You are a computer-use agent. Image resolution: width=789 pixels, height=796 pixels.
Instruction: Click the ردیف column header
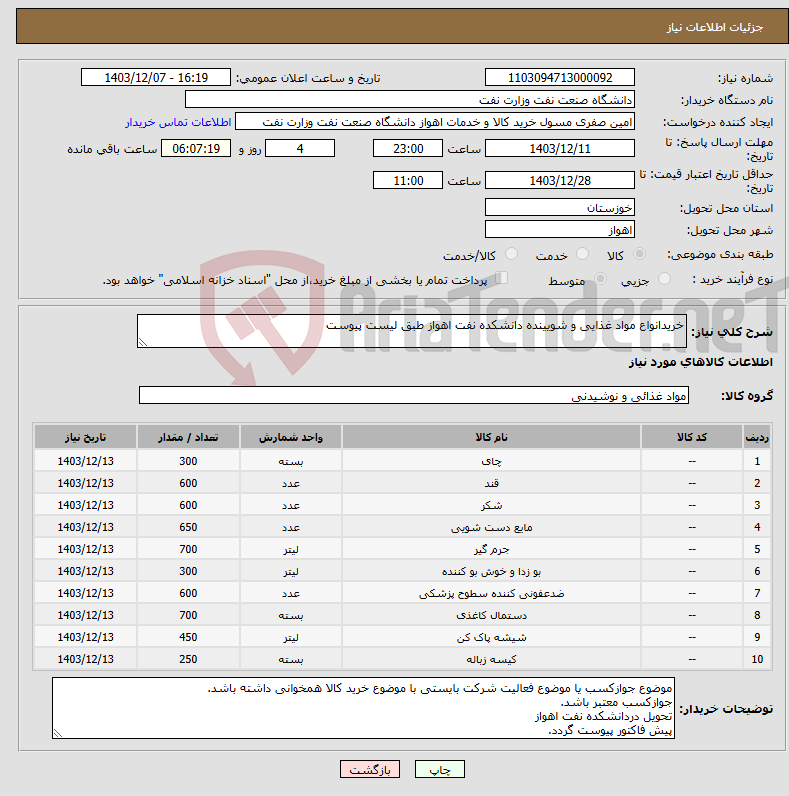click(x=757, y=437)
